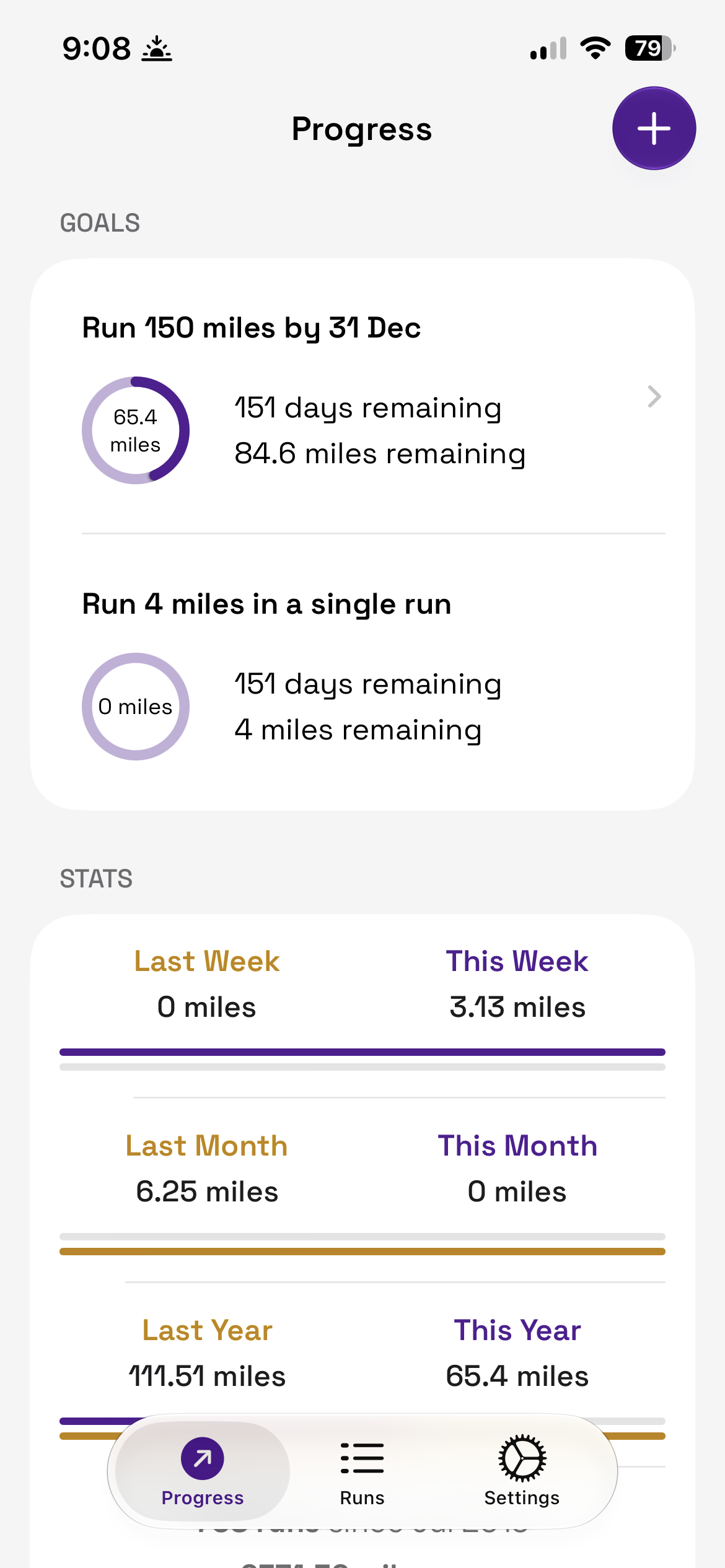This screenshot has height=1568, width=725.
Task: Open the Settings gear icon
Action: point(522,1458)
